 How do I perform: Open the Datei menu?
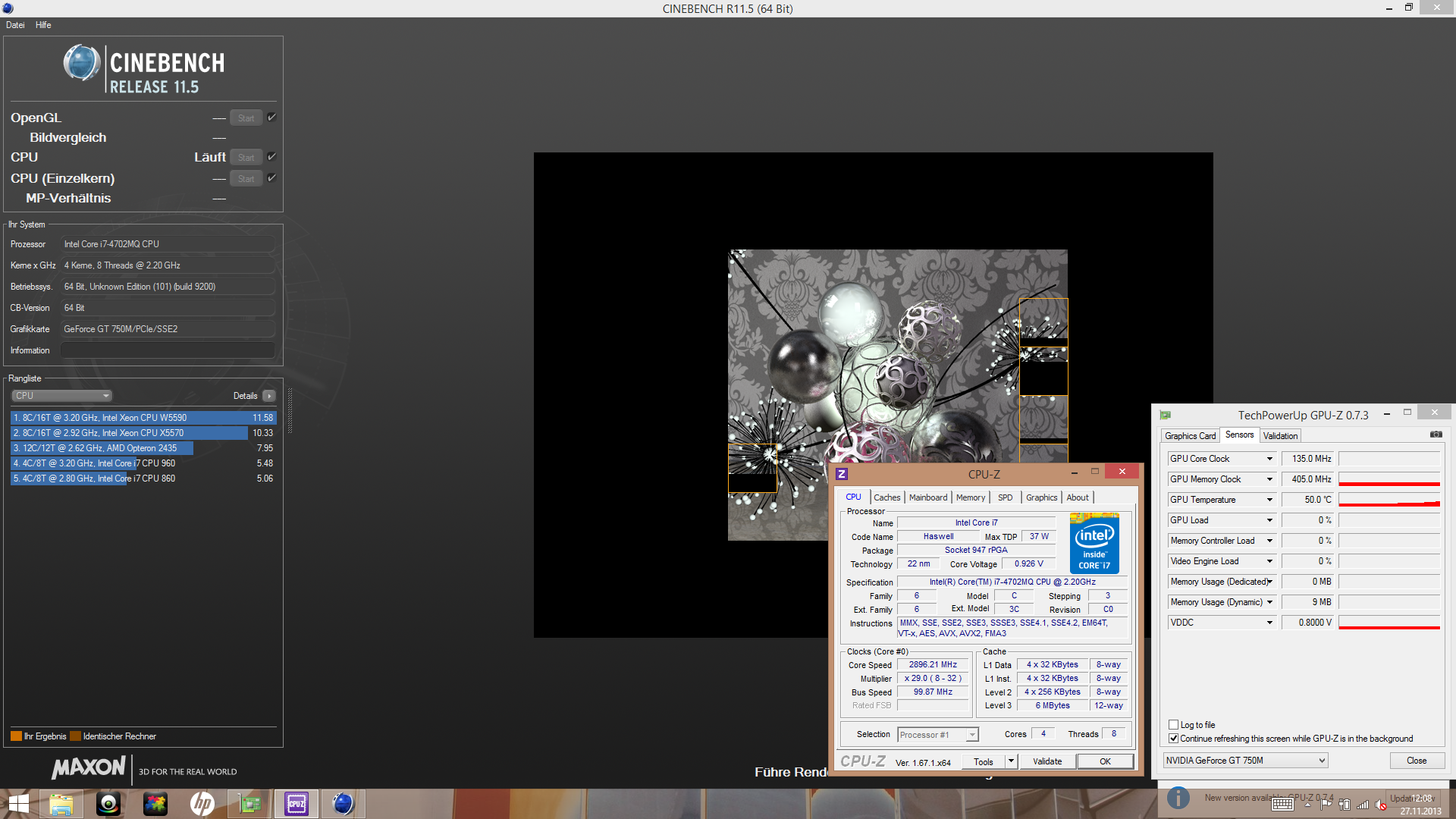coord(15,25)
